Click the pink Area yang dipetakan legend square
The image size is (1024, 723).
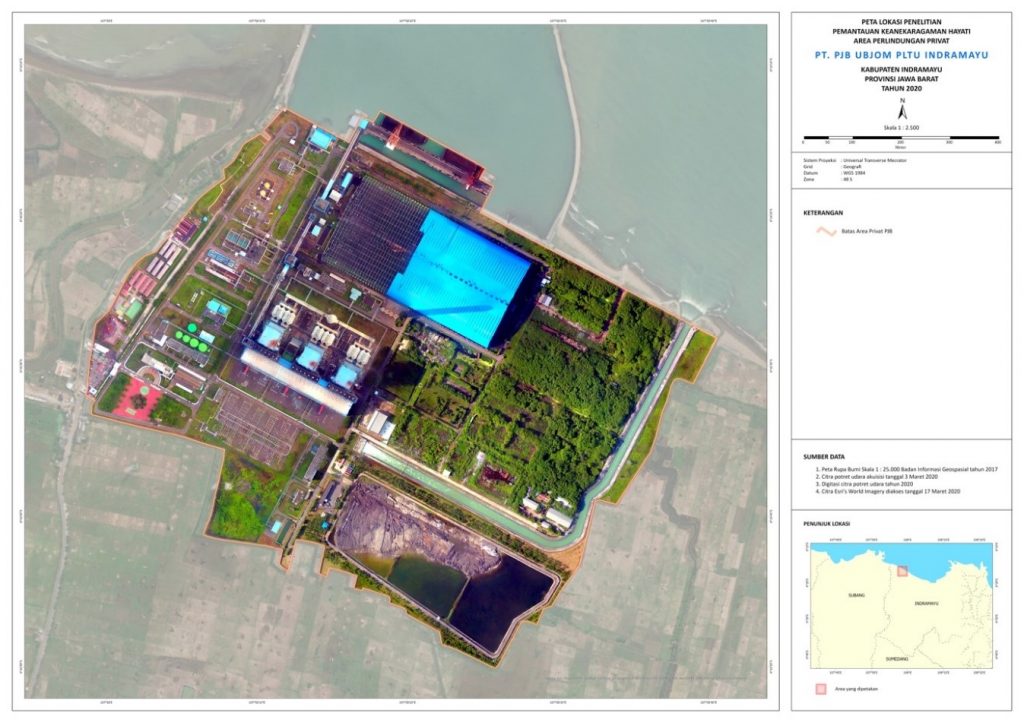point(819,688)
